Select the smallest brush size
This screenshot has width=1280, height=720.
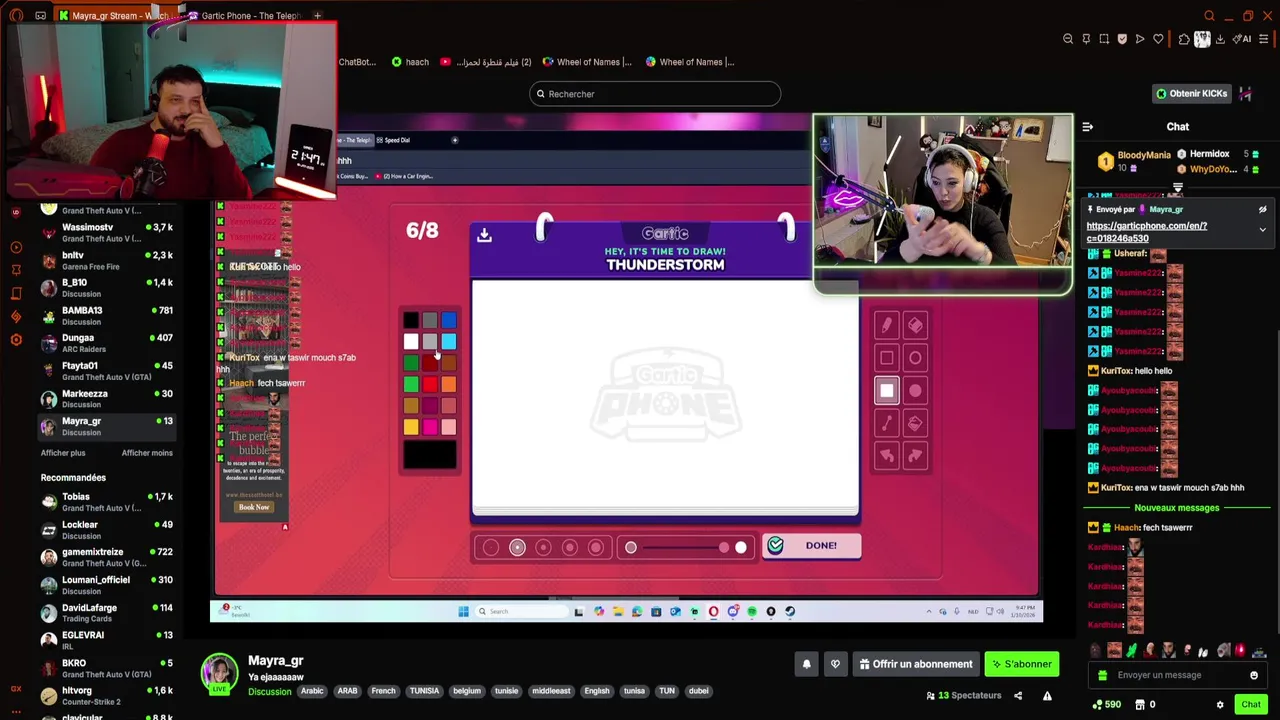(x=490, y=547)
